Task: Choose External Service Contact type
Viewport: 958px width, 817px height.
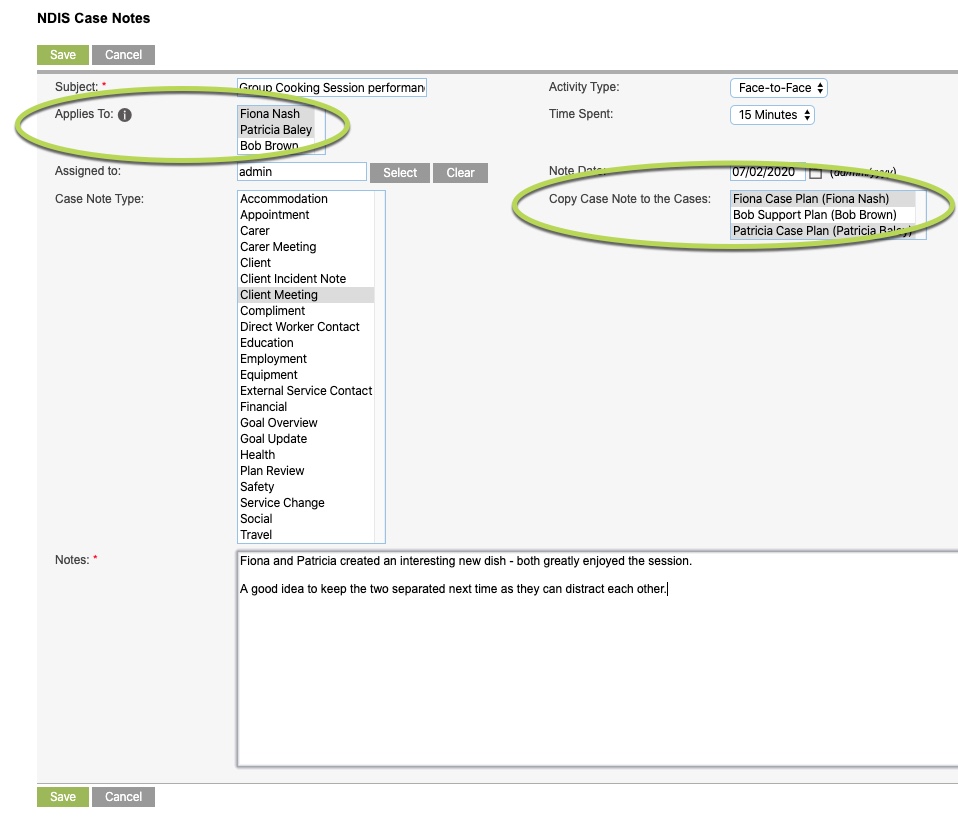Action: pyautogui.click(x=306, y=390)
